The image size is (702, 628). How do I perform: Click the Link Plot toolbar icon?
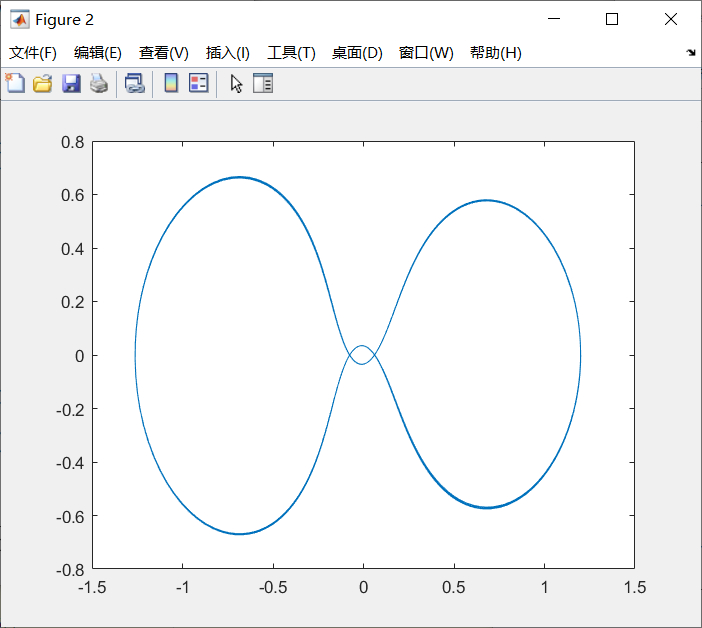pos(135,84)
